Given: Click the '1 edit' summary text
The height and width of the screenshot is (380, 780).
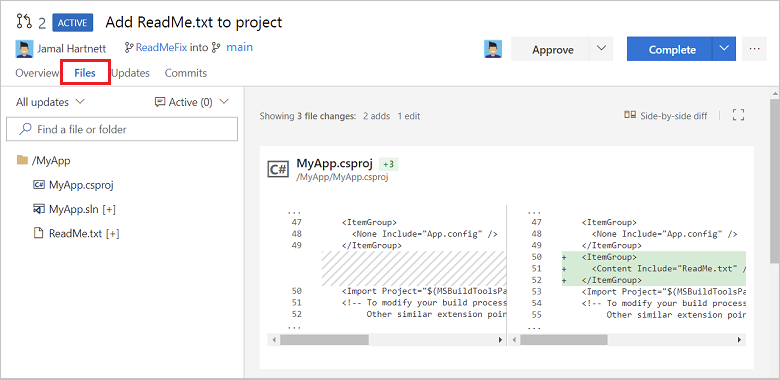Looking at the screenshot, I should [x=409, y=116].
